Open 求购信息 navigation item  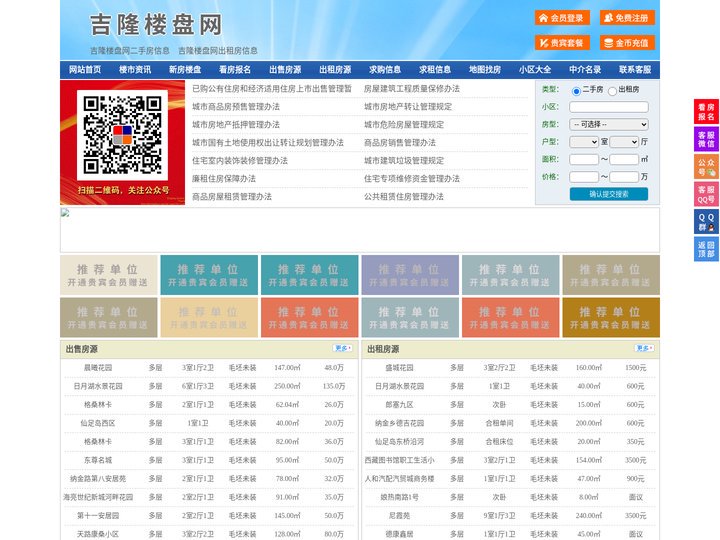point(385,70)
